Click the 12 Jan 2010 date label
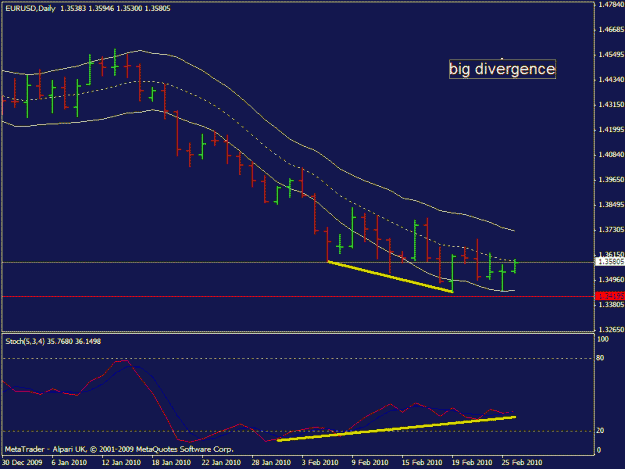This screenshot has height=469, width=625. [121, 463]
